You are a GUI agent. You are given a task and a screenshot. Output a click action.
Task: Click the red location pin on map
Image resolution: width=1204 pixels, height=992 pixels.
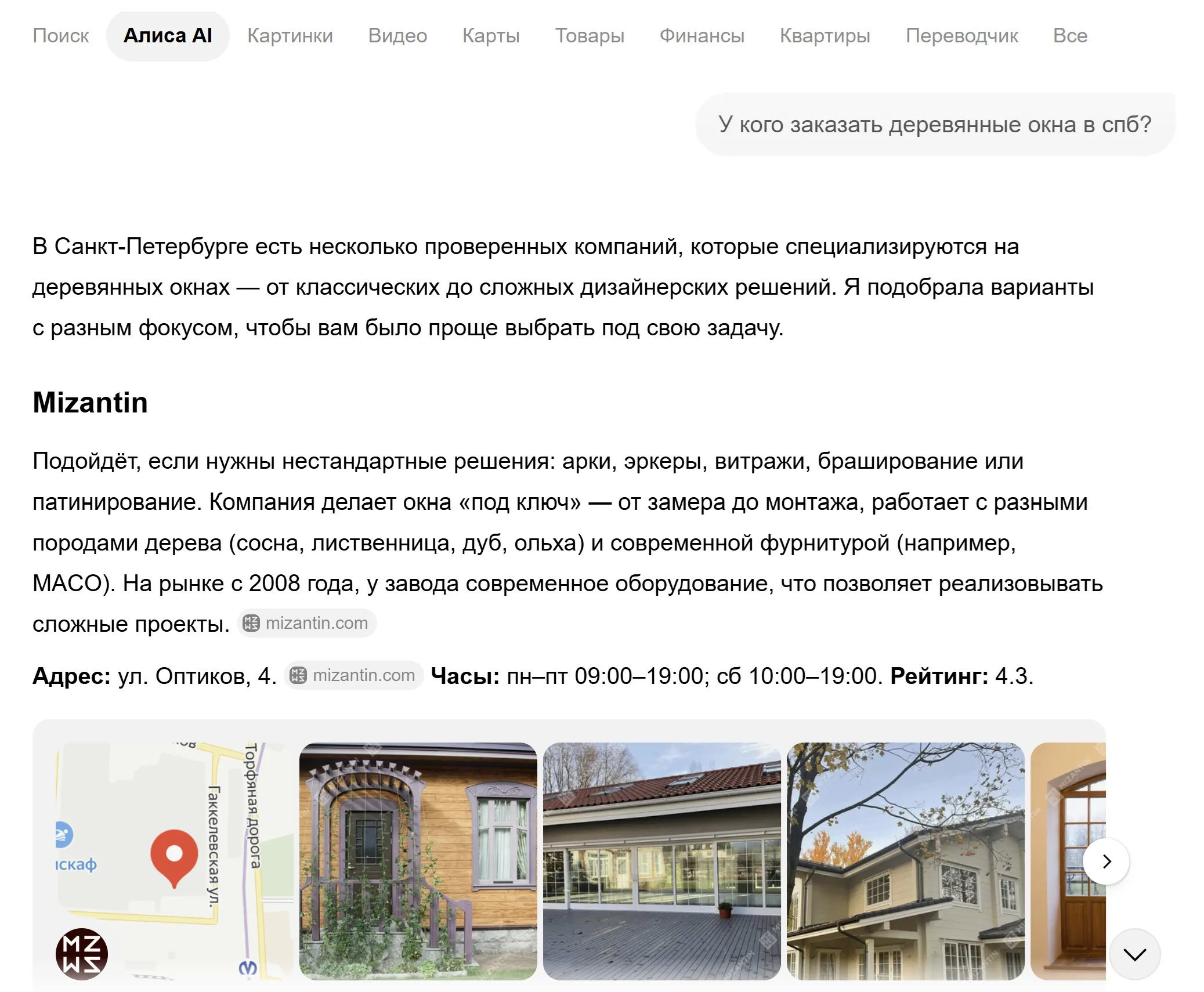[x=174, y=859]
